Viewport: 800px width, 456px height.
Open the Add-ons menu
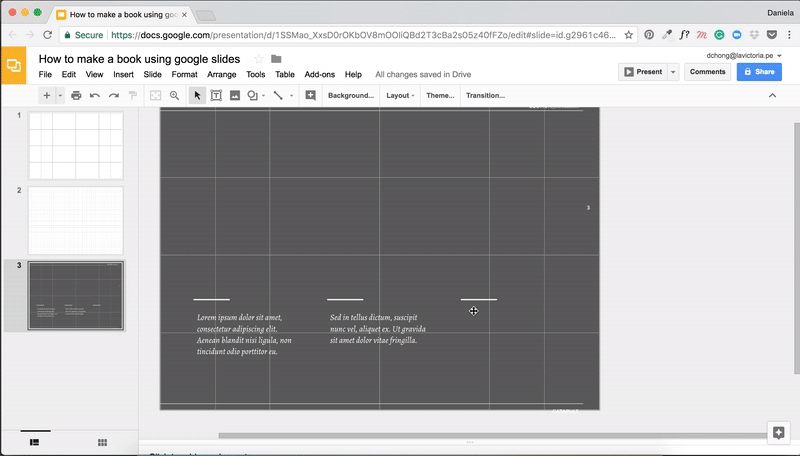tap(320, 74)
